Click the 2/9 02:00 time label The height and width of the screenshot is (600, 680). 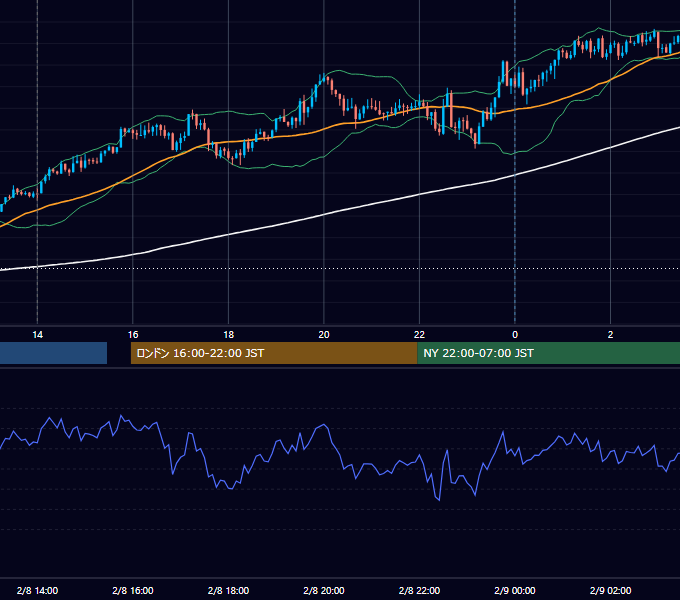coord(610,590)
